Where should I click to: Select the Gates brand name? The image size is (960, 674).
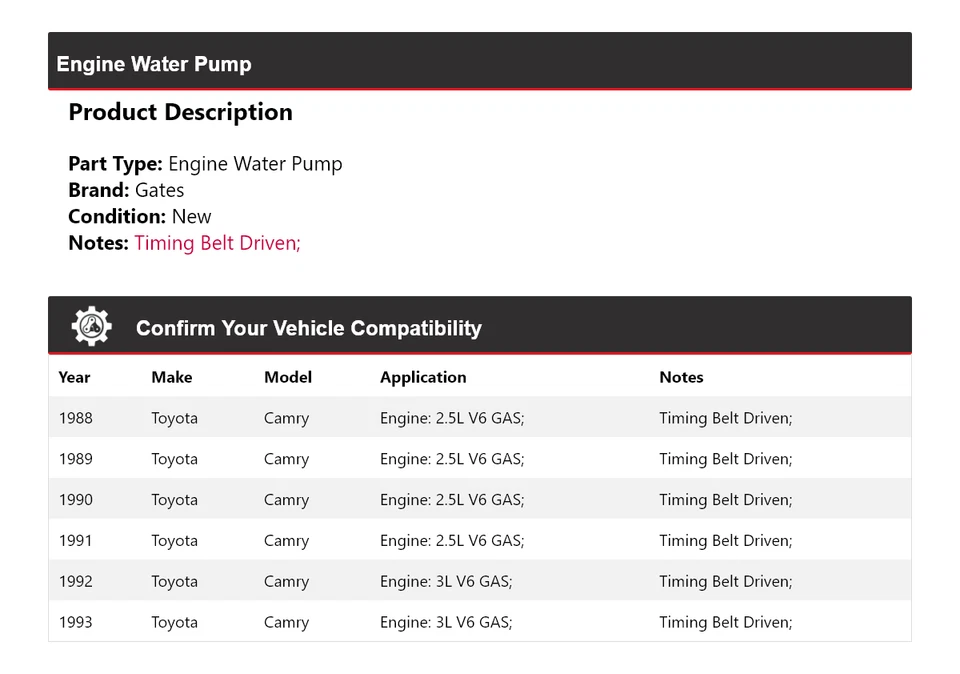(x=160, y=189)
